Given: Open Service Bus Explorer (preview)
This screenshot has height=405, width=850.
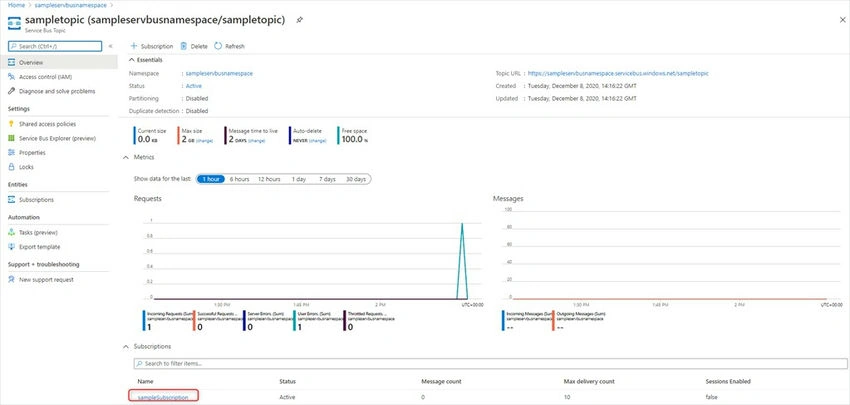Looking at the screenshot, I should coord(57,138).
